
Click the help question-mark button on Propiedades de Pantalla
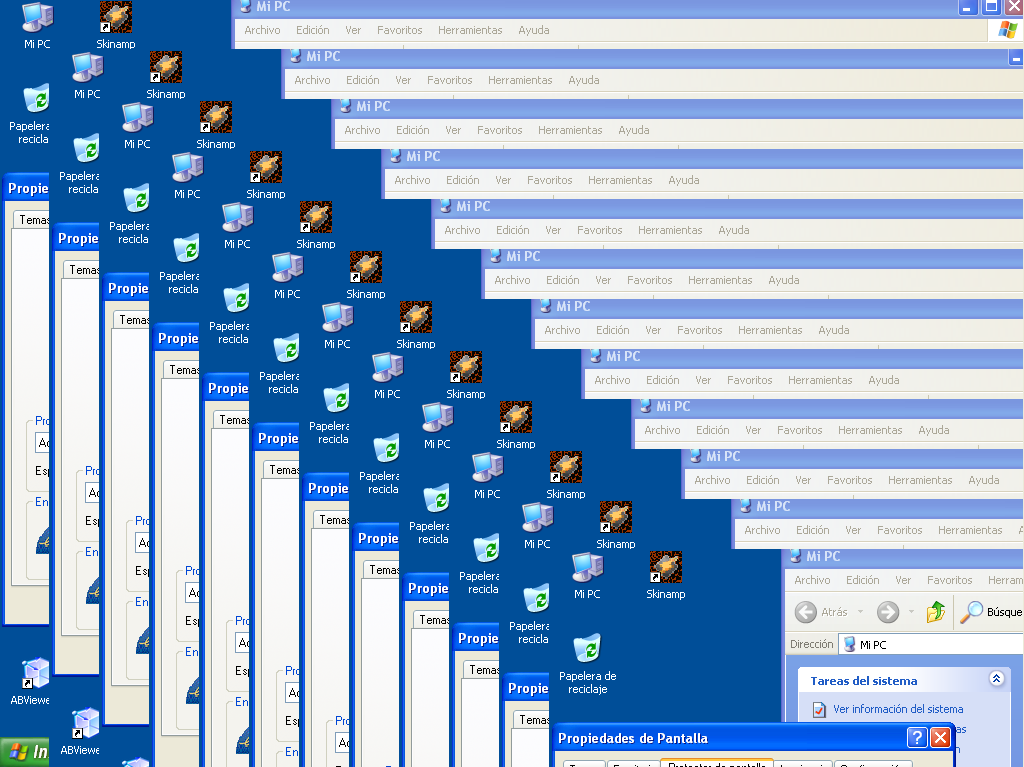[x=917, y=738]
